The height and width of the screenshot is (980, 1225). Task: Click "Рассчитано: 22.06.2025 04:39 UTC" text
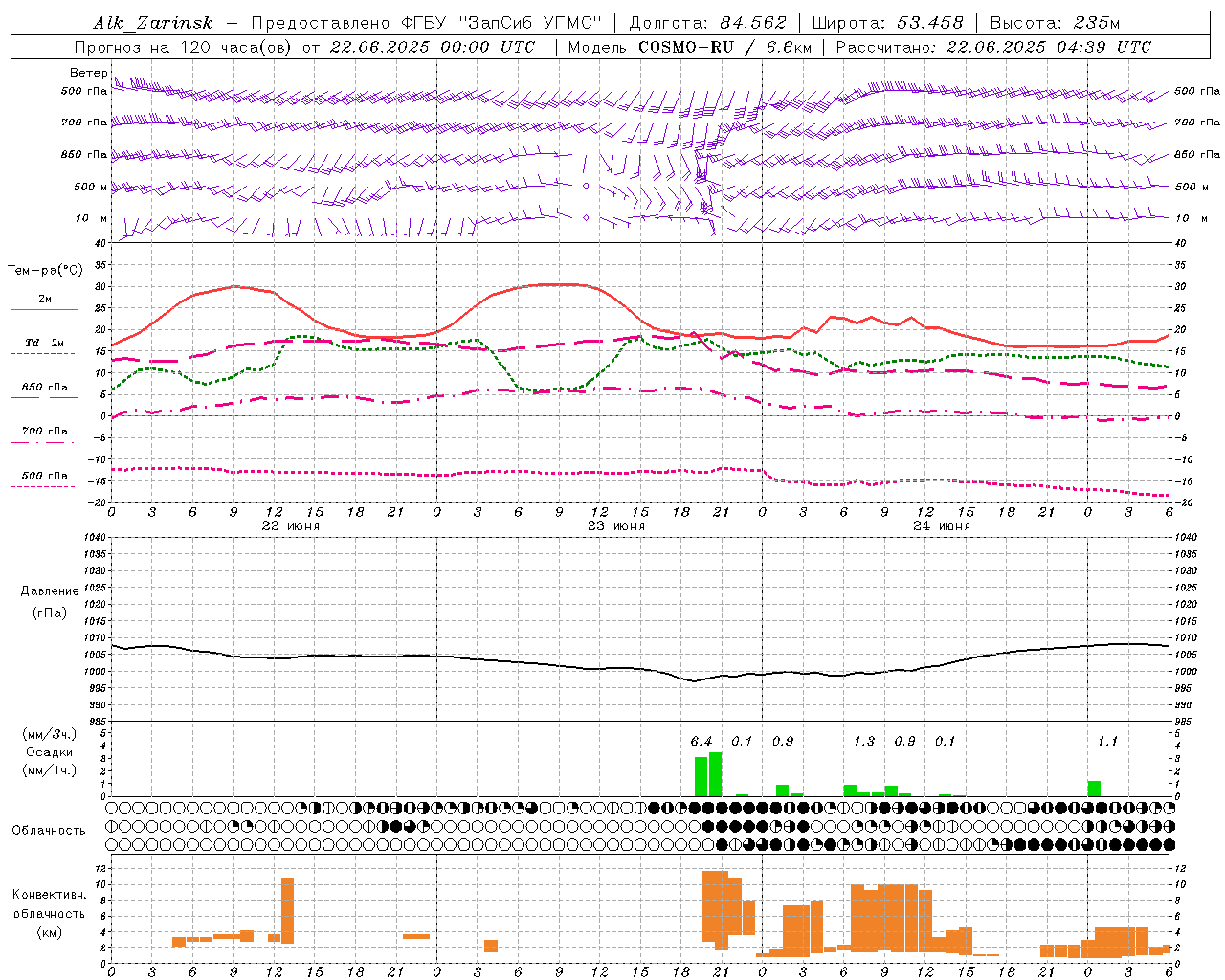click(993, 47)
